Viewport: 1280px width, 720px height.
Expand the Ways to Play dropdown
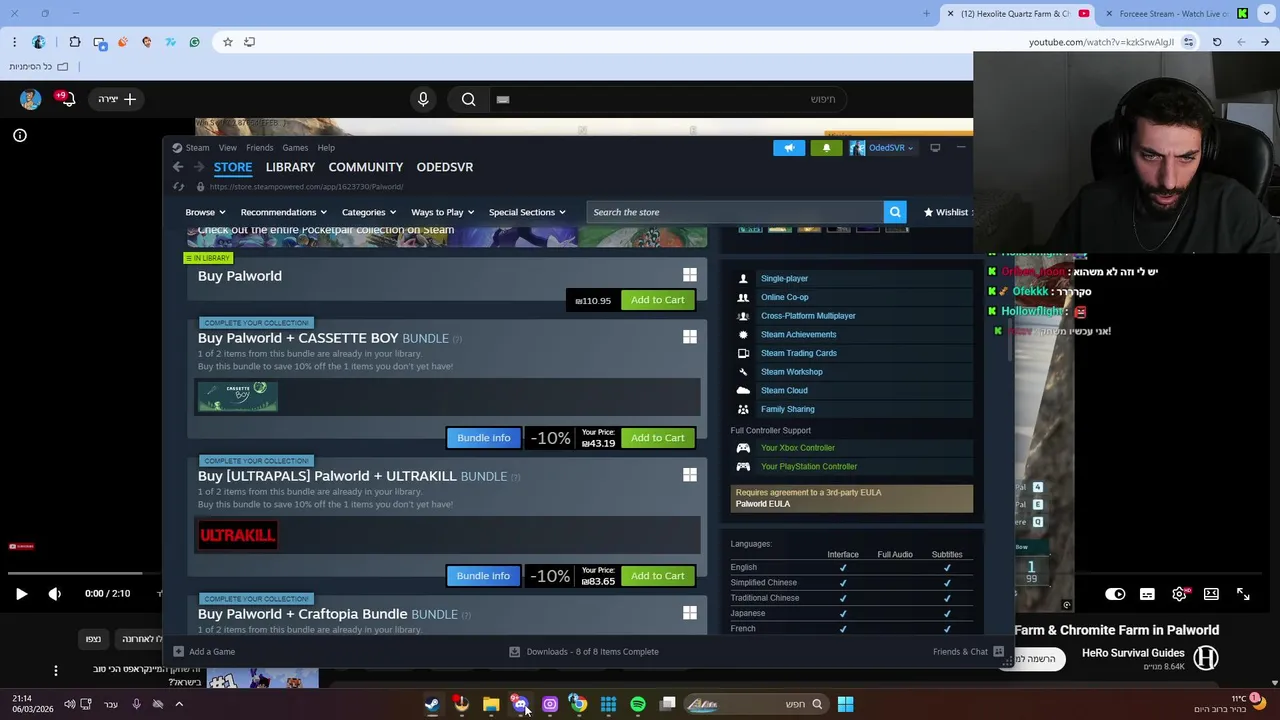[x=442, y=212]
